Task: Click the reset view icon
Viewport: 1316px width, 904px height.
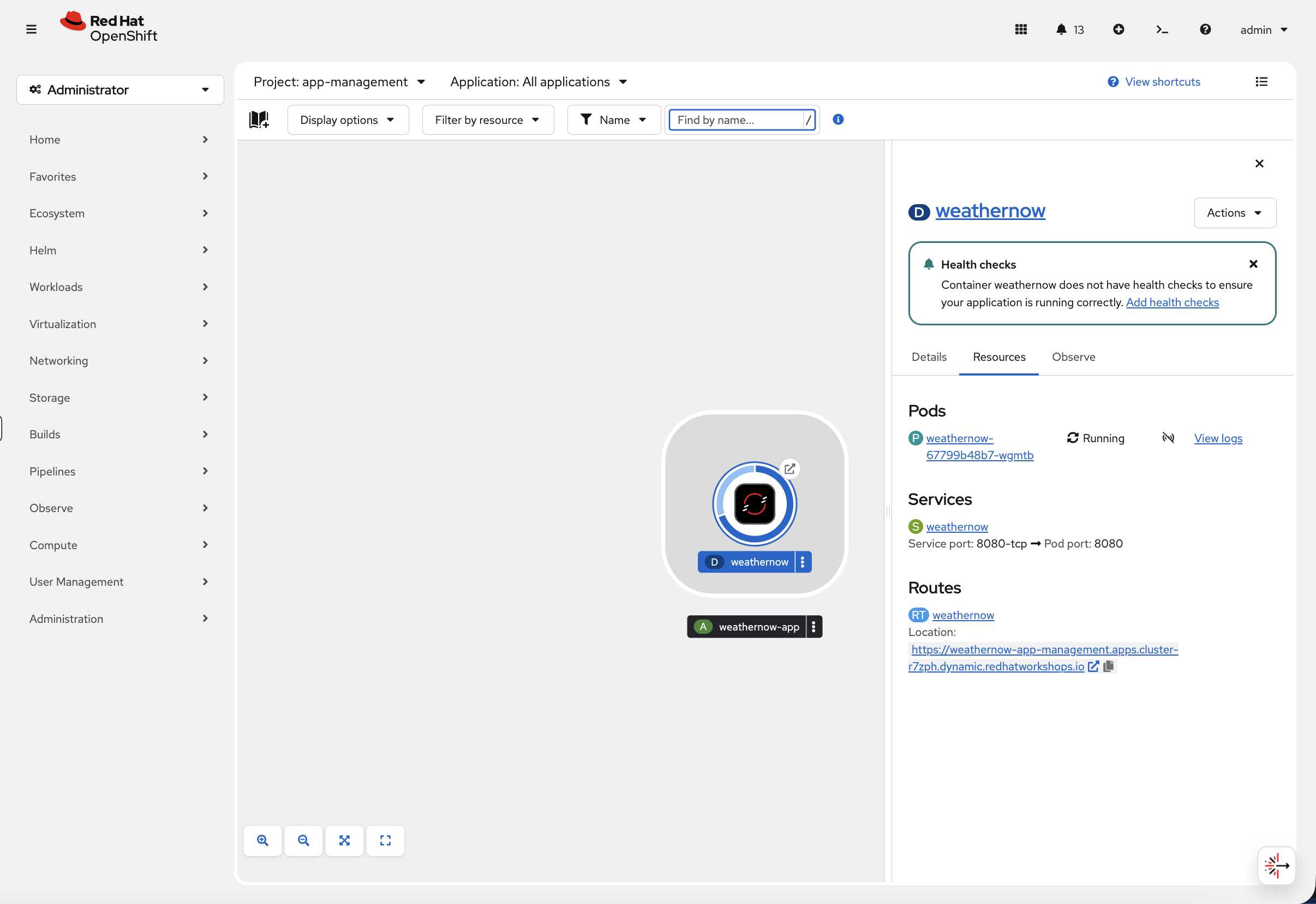Action: click(x=385, y=841)
